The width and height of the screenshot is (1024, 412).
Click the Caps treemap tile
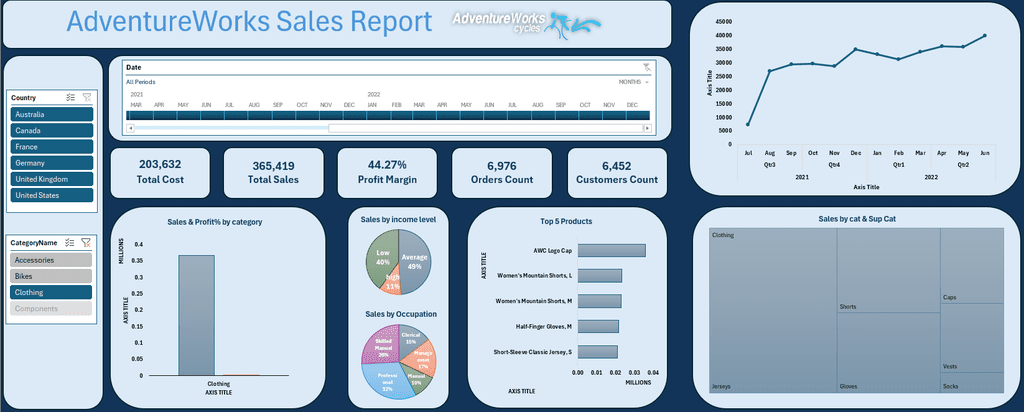coord(972,265)
